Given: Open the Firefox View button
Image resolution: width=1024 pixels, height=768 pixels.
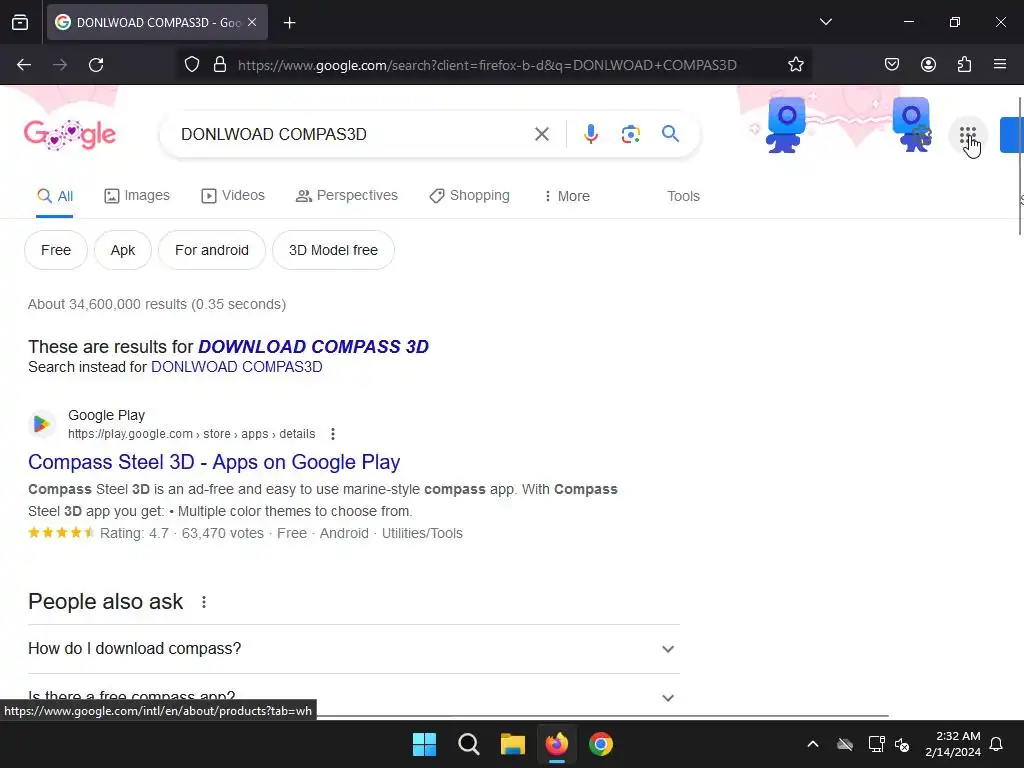Looking at the screenshot, I should 20,22.
